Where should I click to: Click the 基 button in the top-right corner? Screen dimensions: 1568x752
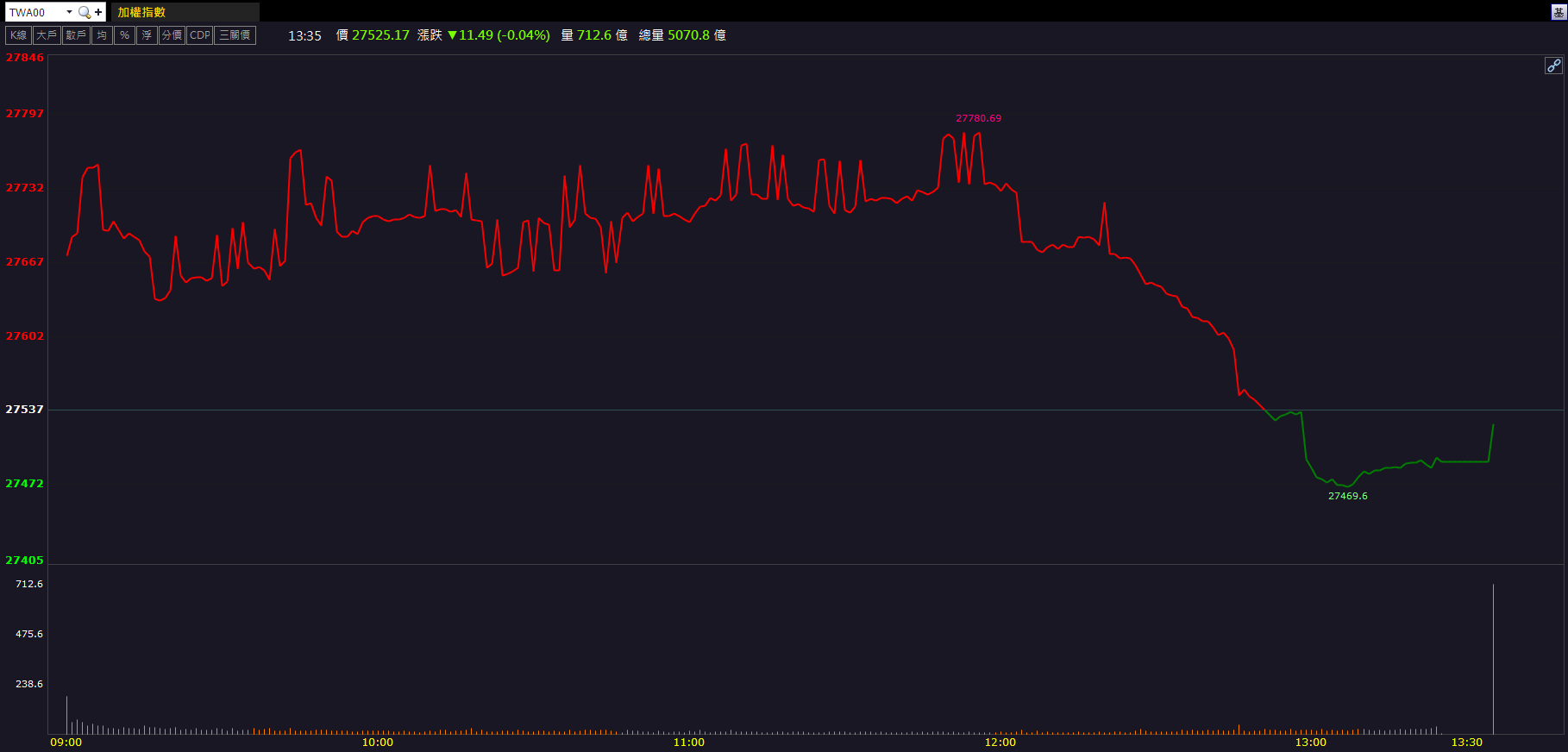point(1559,12)
